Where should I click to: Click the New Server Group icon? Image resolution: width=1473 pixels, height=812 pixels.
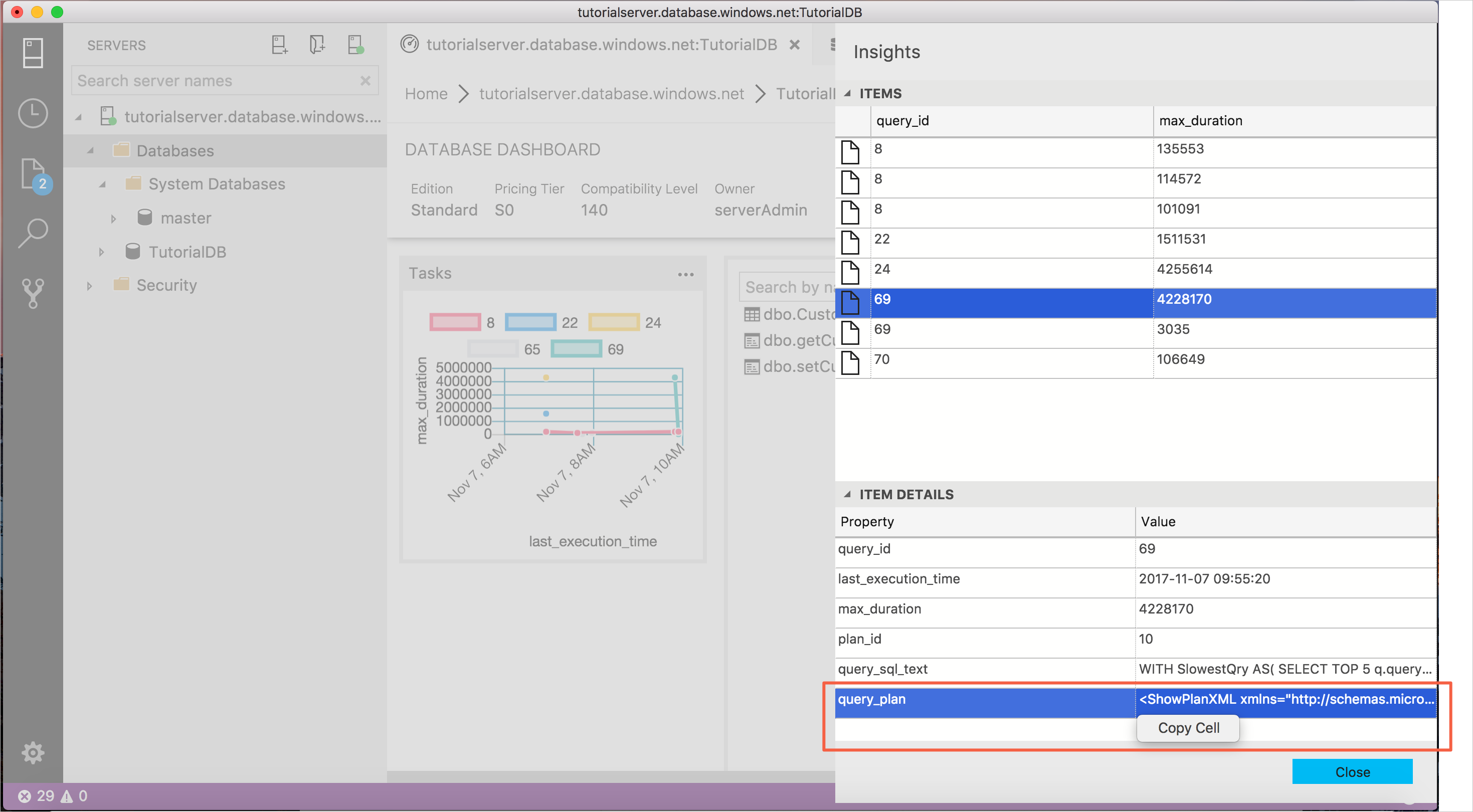coord(317,45)
